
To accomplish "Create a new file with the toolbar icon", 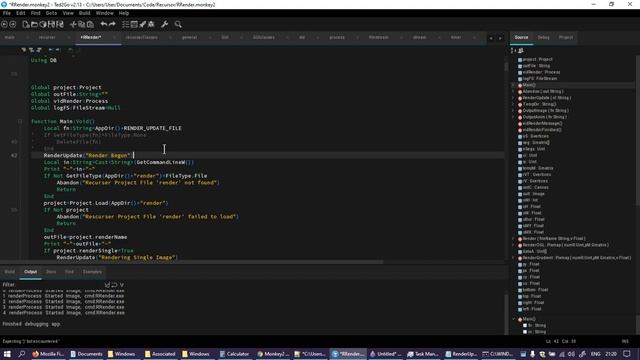I will tap(26, 24).
